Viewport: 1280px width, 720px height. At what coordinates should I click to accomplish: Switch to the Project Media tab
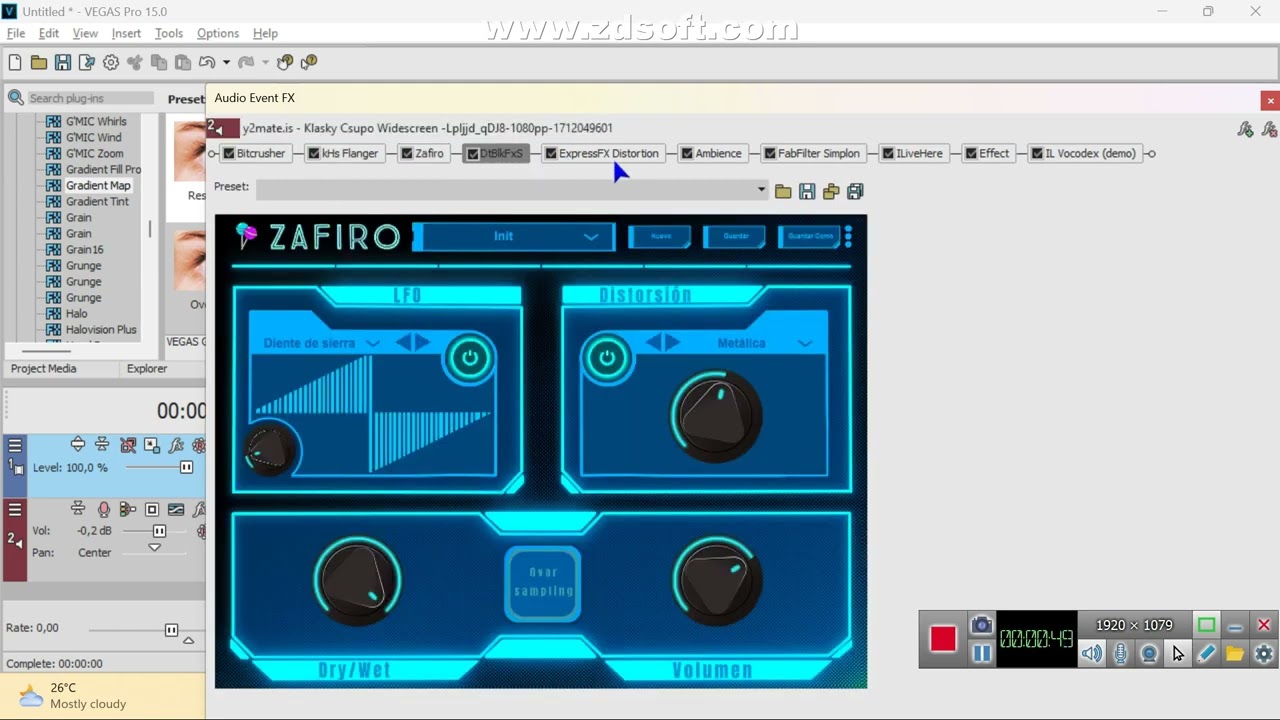(x=44, y=369)
